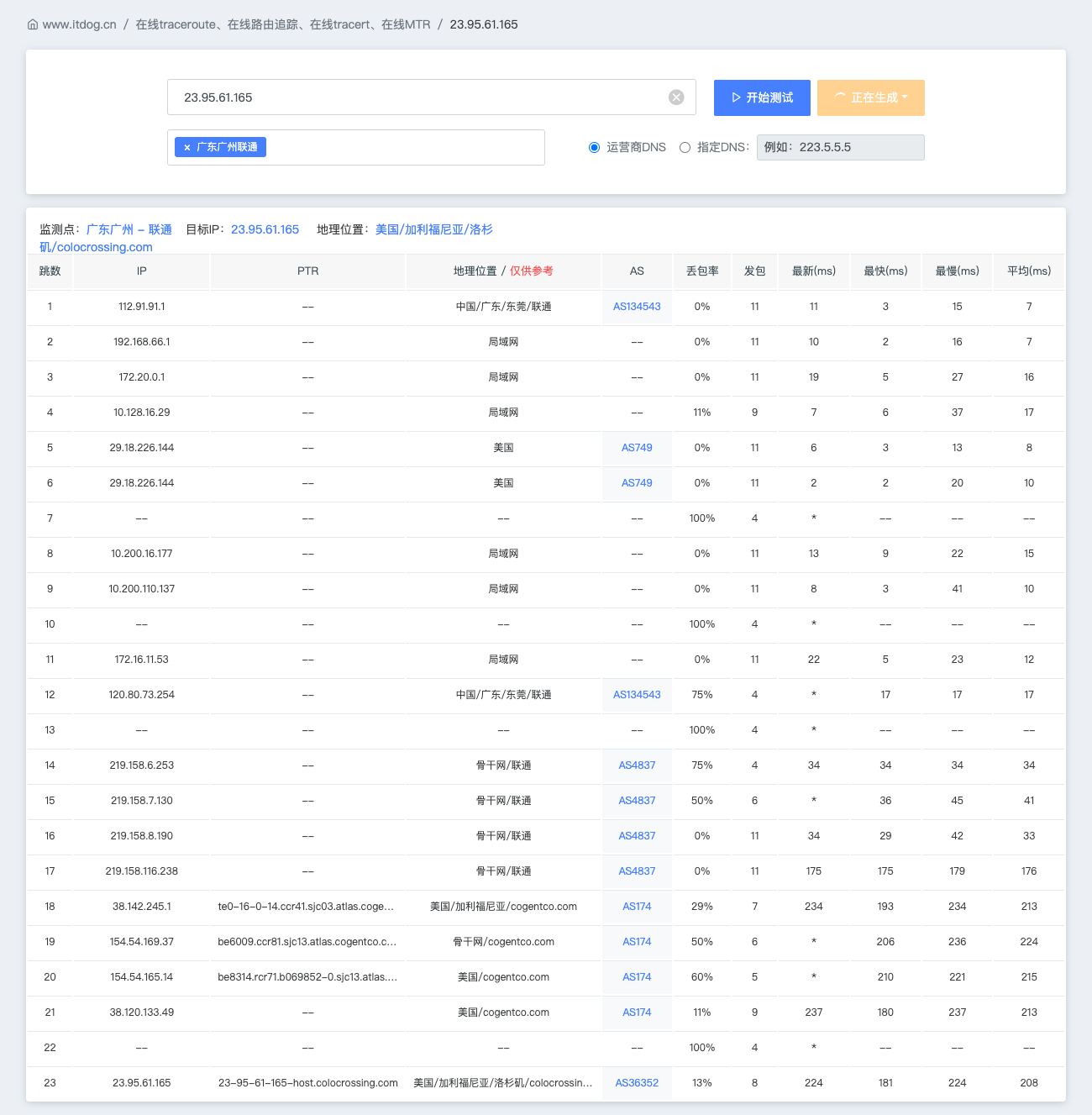
Task: Click the 跳数 column header
Action: click(50, 271)
